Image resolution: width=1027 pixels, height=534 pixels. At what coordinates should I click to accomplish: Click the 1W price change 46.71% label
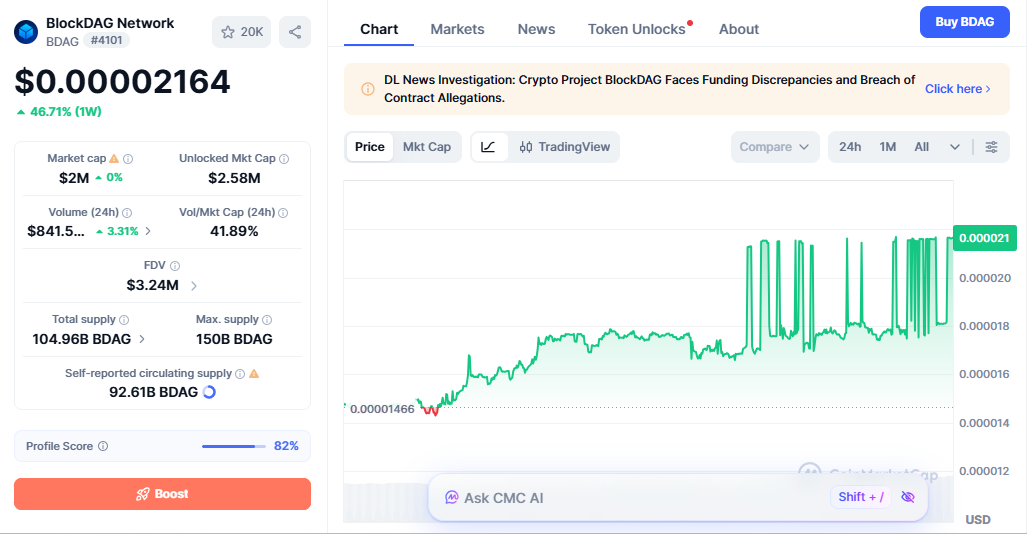(59, 111)
